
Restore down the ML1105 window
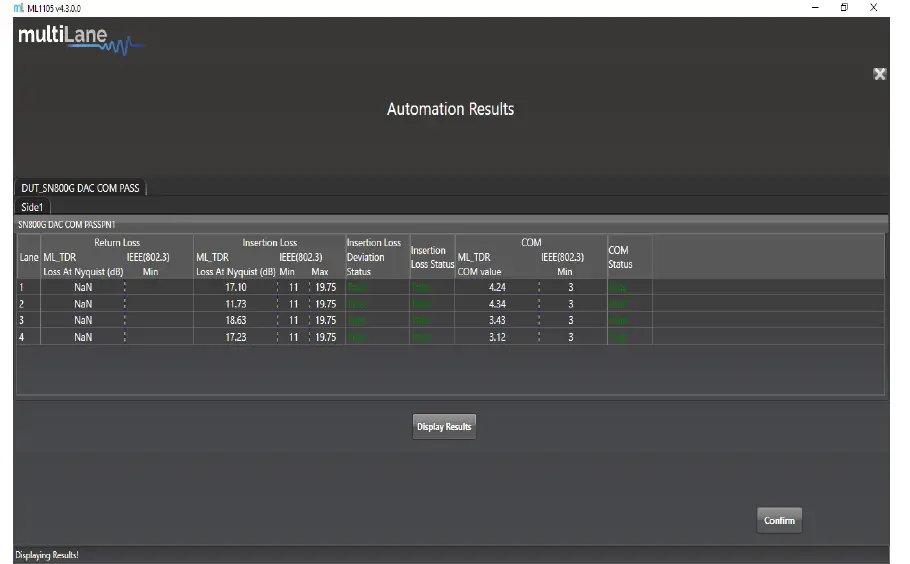(x=844, y=8)
